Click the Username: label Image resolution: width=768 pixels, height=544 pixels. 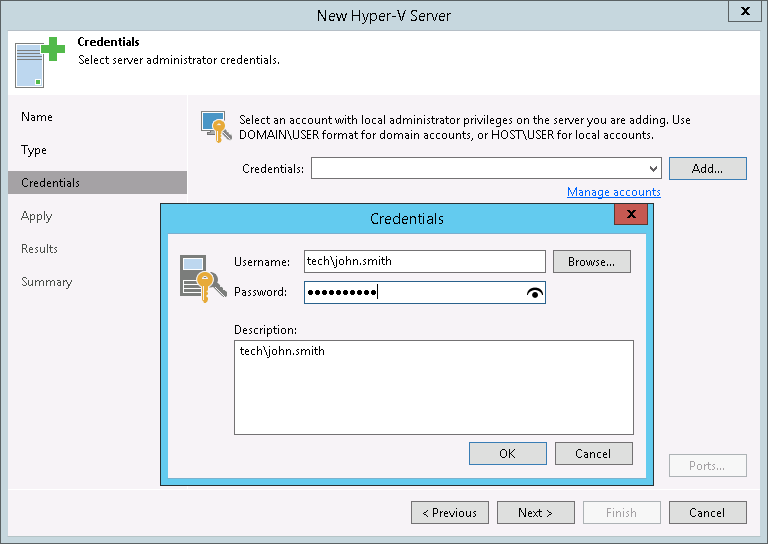click(262, 262)
